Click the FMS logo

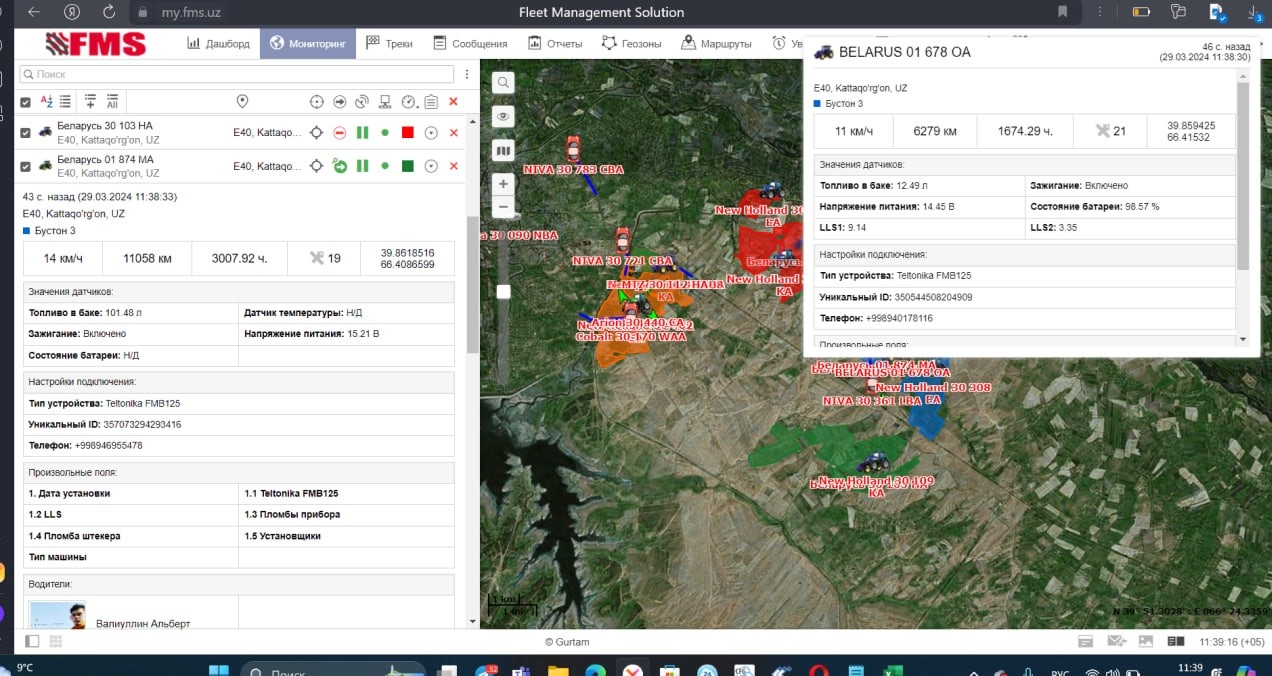point(96,44)
